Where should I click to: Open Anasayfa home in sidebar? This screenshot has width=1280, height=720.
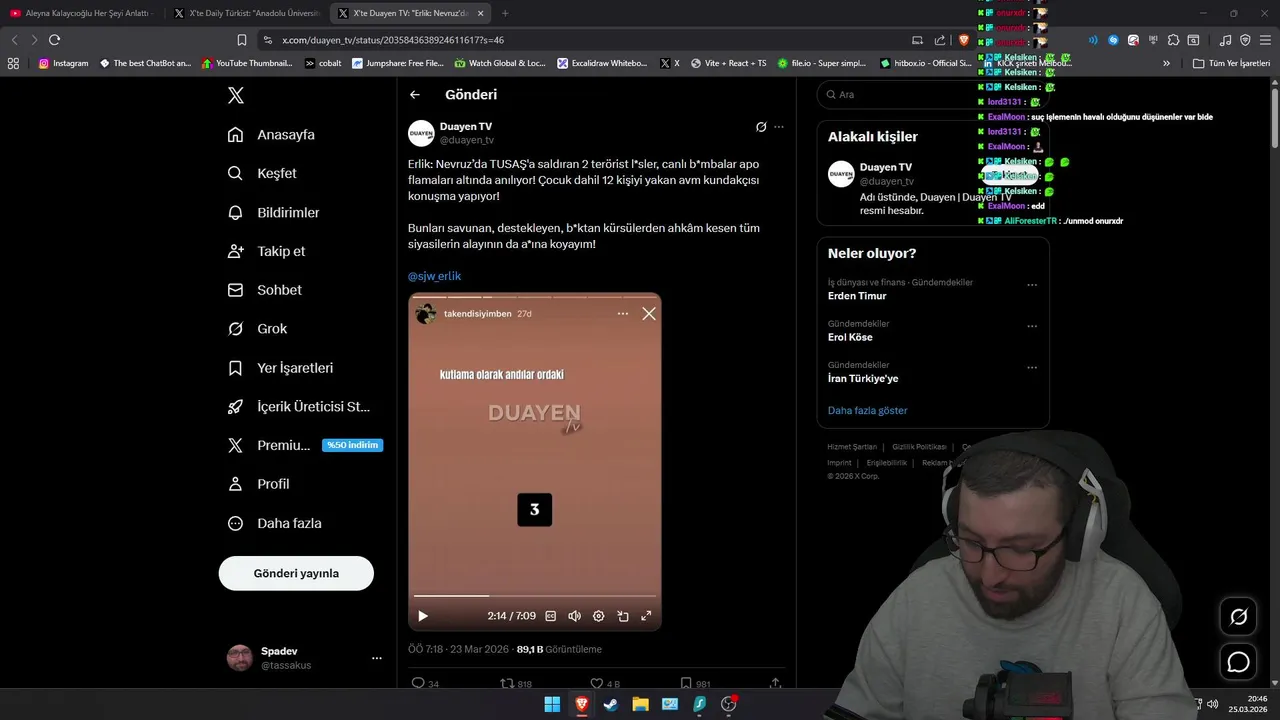271,134
